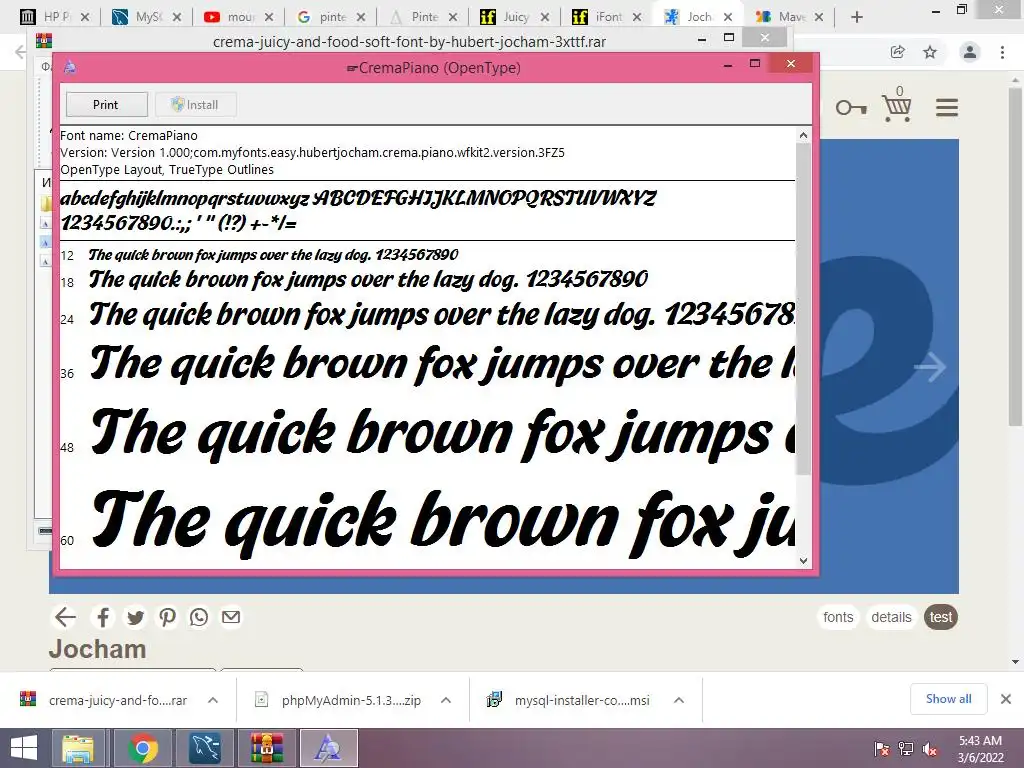Share page via WhatsApp icon

(x=199, y=617)
